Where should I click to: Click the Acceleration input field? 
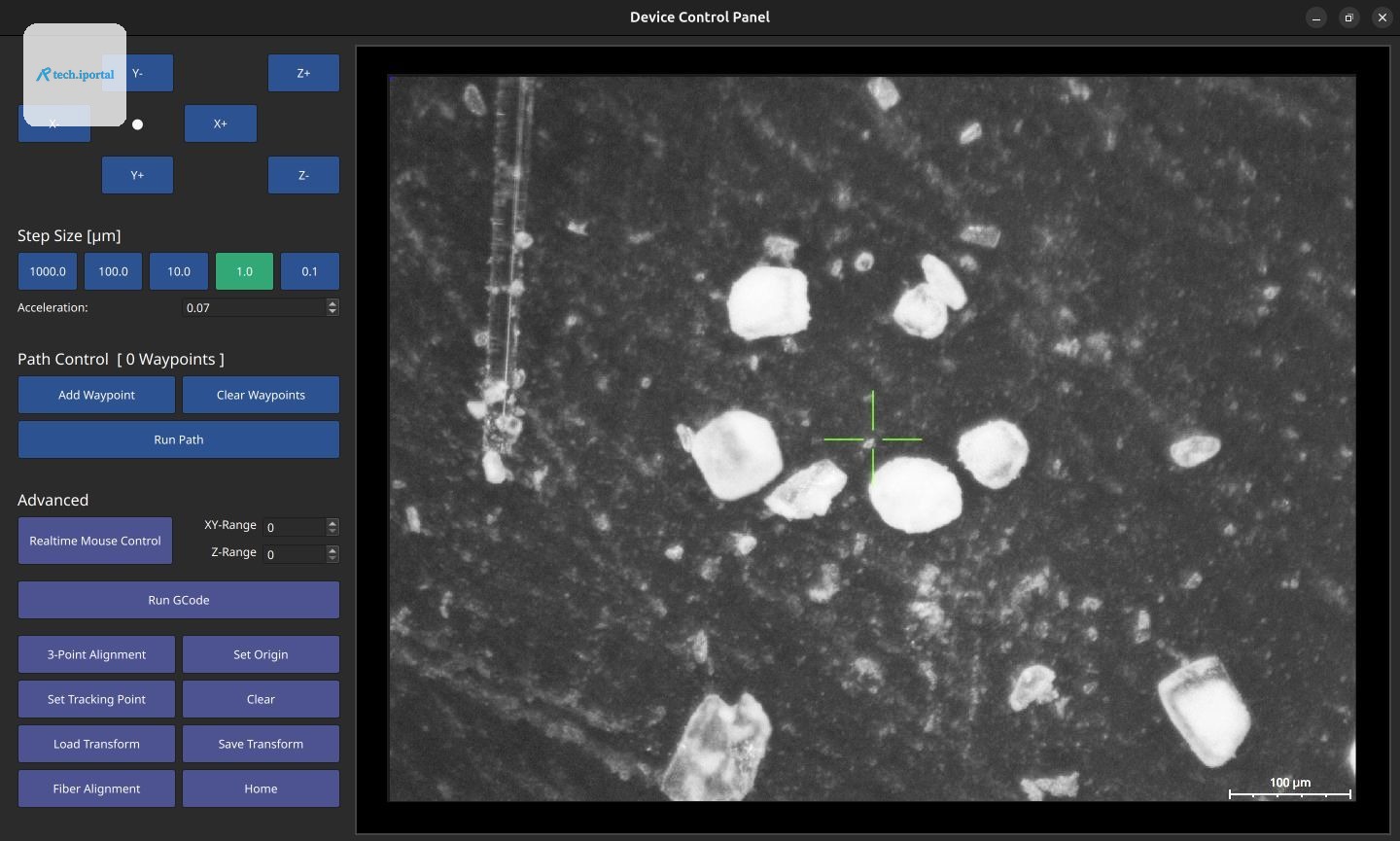pos(255,307)
